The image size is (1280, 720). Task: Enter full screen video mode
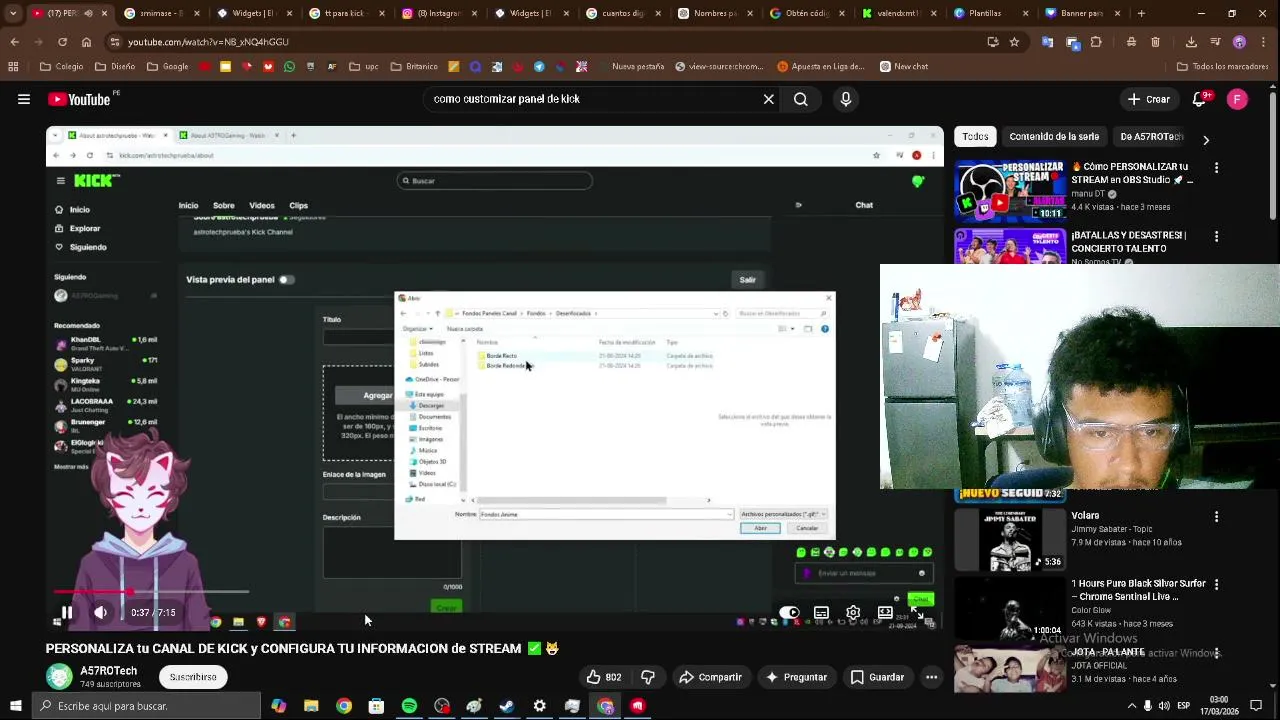[916, 612]
